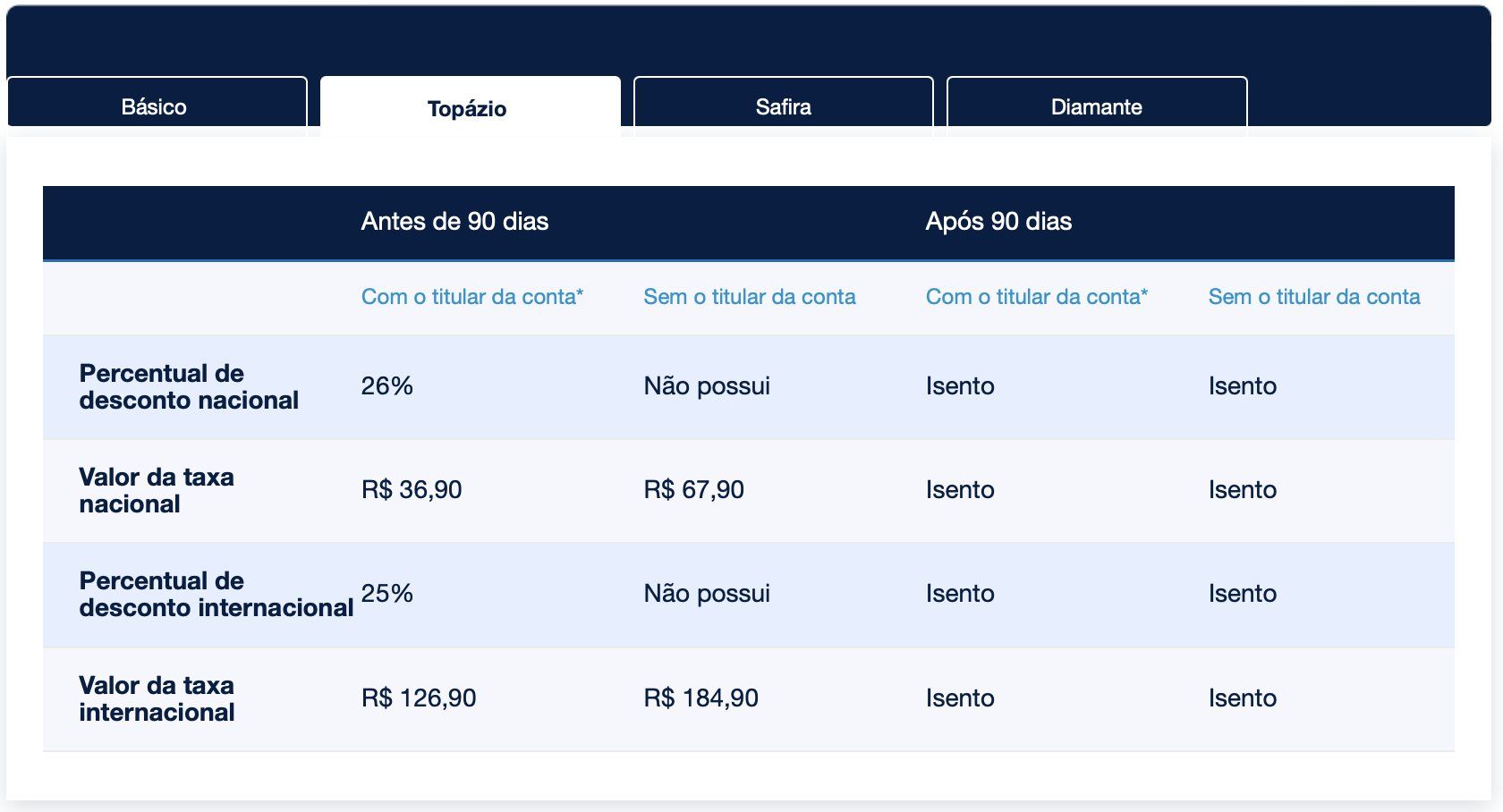The height and width of the screenshot is (812, 1503).
Task: Select the Percentual de desconto nacional row label
Action: tap(189, 386)
